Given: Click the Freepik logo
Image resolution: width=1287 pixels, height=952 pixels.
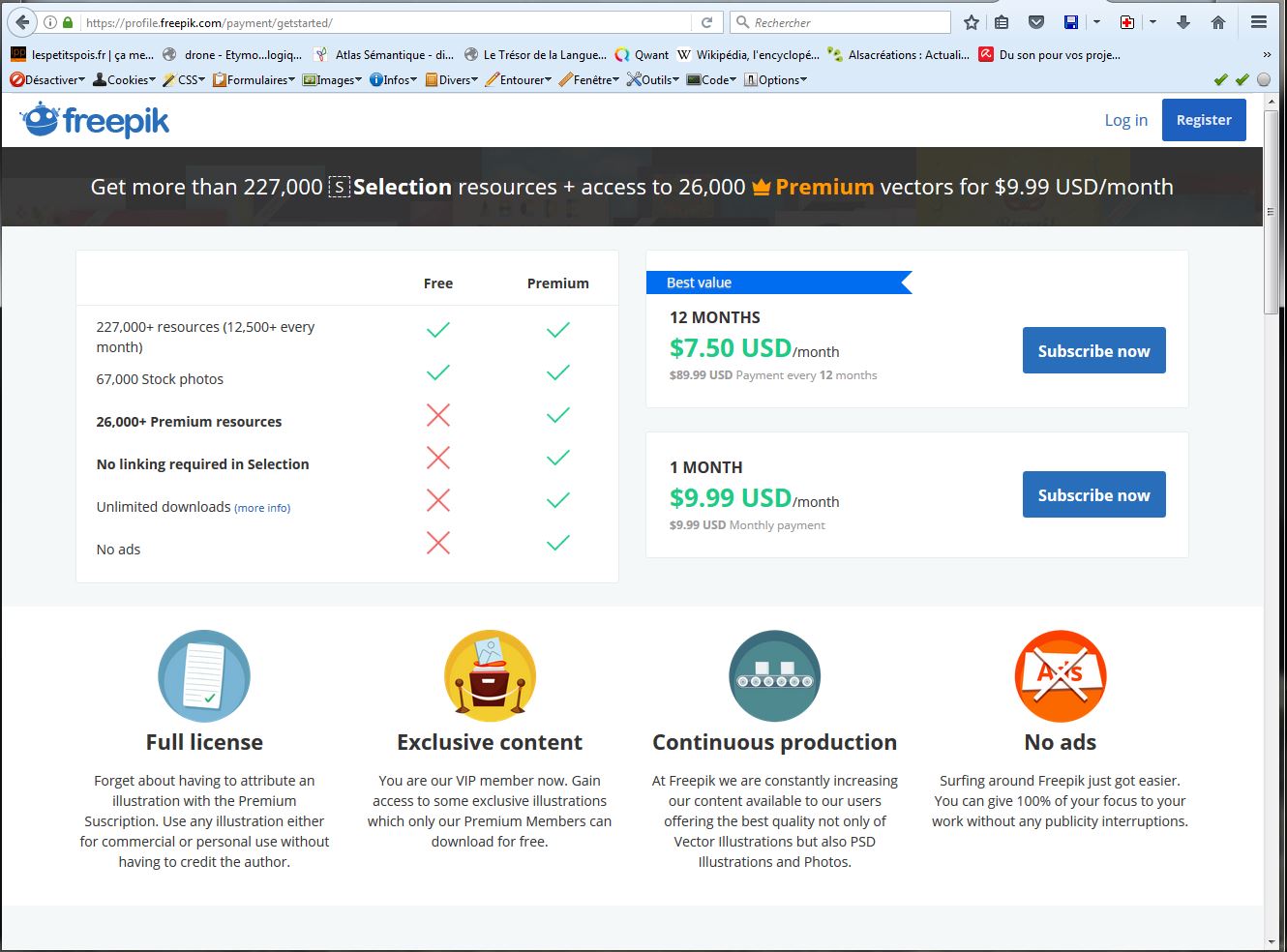Looking at the screenshot, I should (94, 120).
